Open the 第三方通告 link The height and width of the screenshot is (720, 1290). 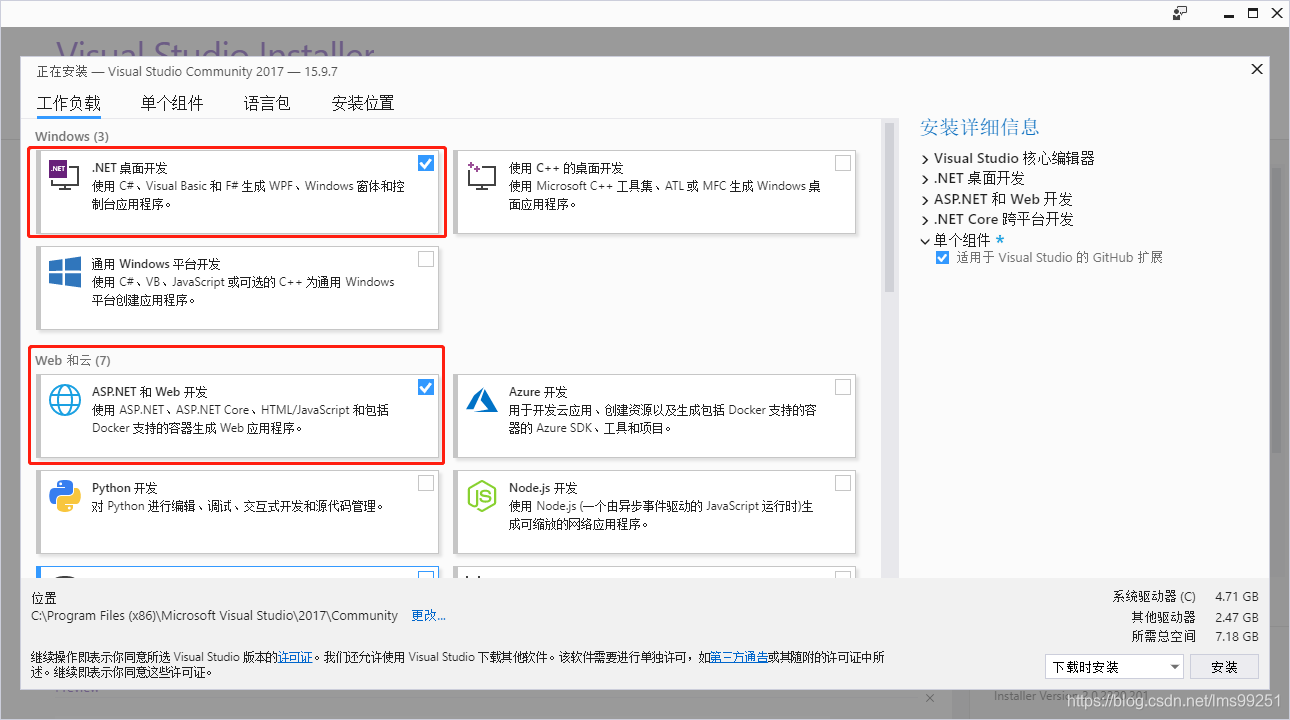(x=739, y=657)
